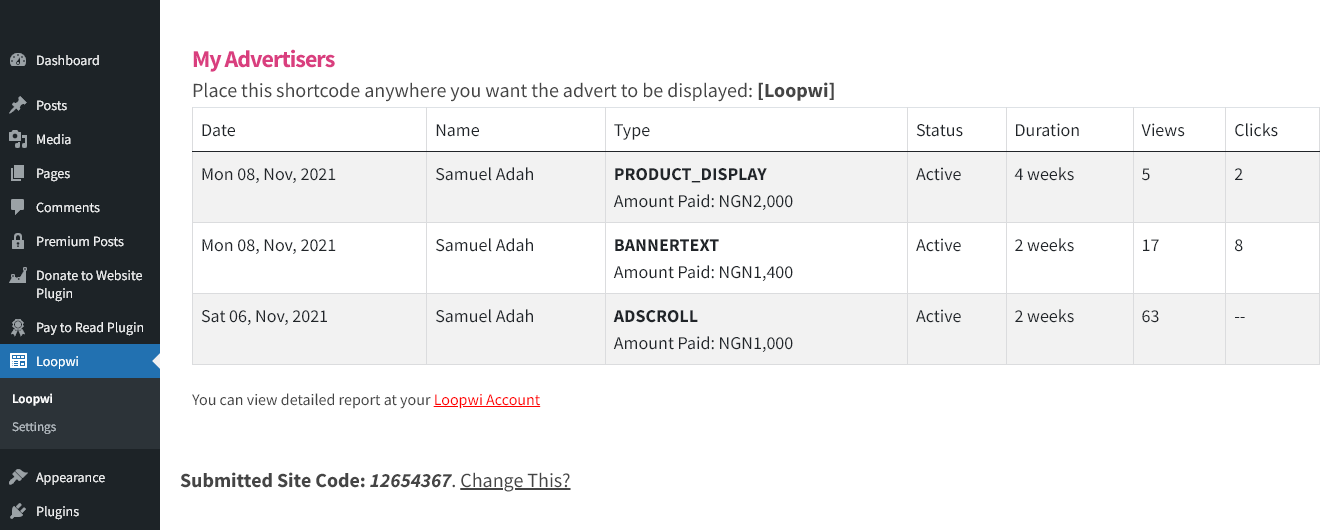Click the Views column header

click(1163, 130)
